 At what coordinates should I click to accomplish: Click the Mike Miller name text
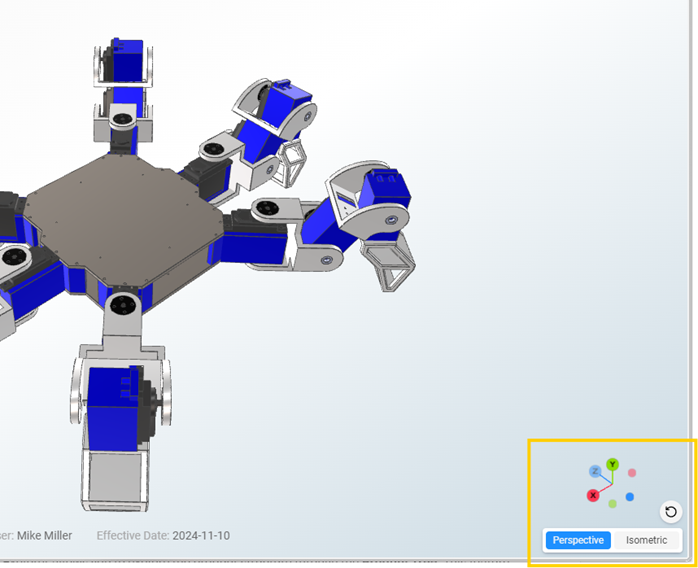(x=44, y=536)
